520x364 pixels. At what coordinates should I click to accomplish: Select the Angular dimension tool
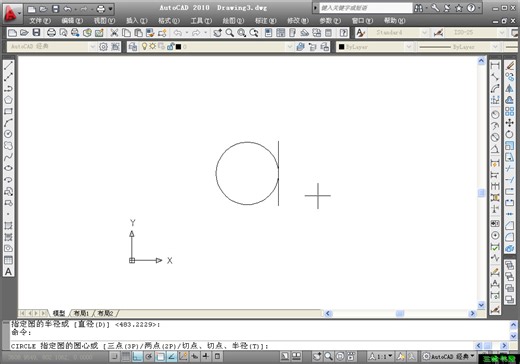[495, 149]
